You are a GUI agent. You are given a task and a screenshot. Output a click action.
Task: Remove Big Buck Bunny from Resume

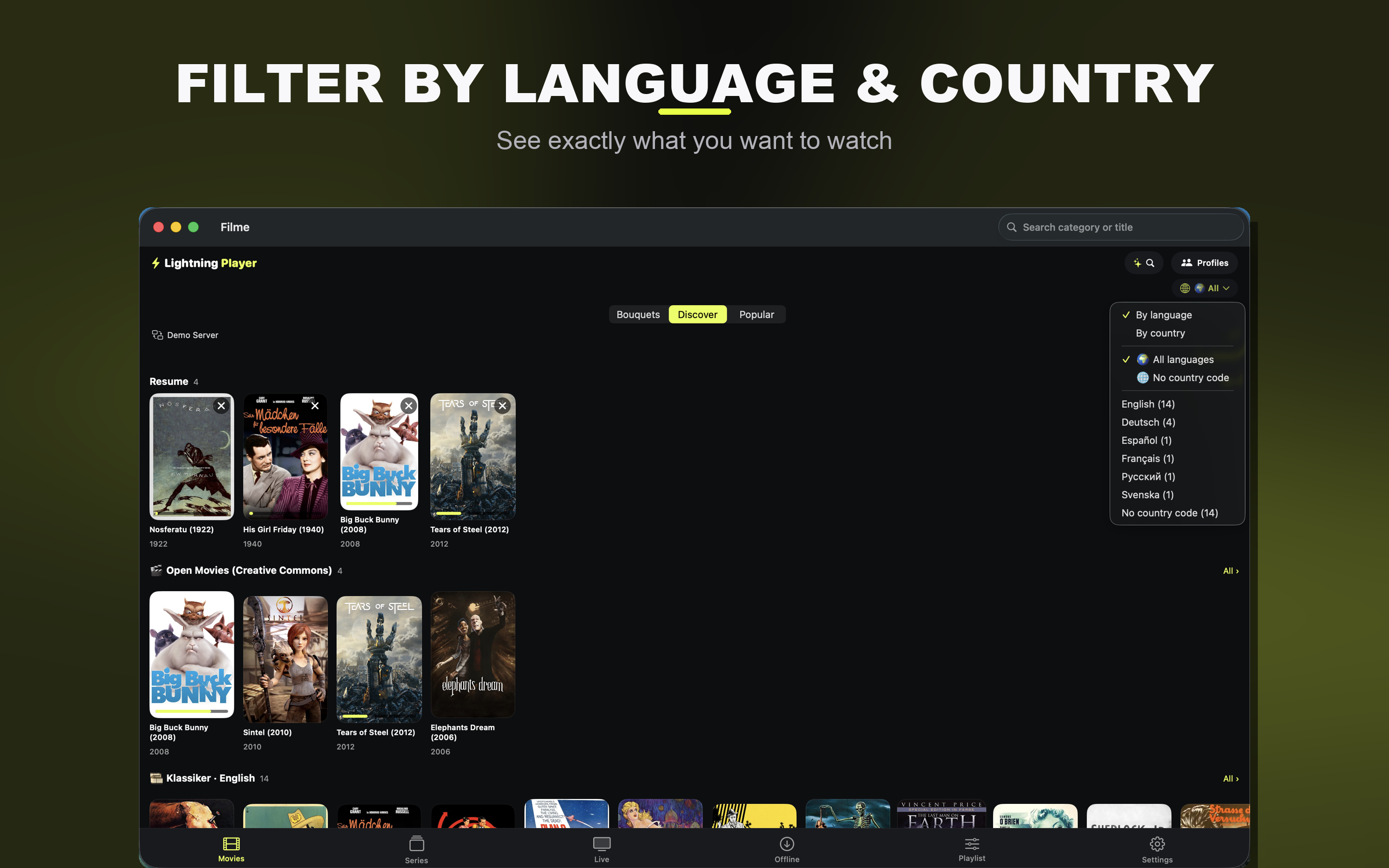pos(409,406)
